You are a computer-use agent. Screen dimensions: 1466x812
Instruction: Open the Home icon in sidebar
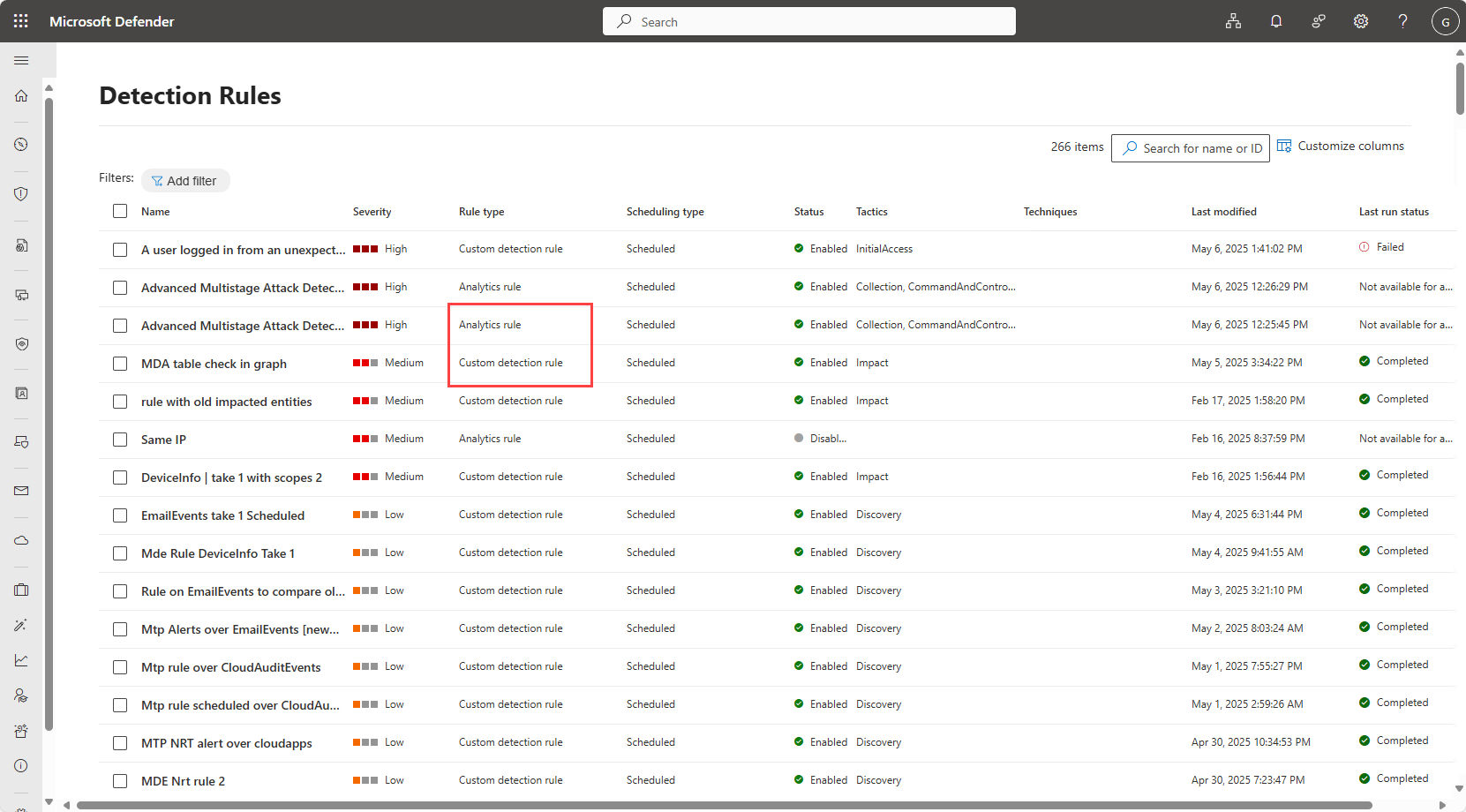[21, 95]
